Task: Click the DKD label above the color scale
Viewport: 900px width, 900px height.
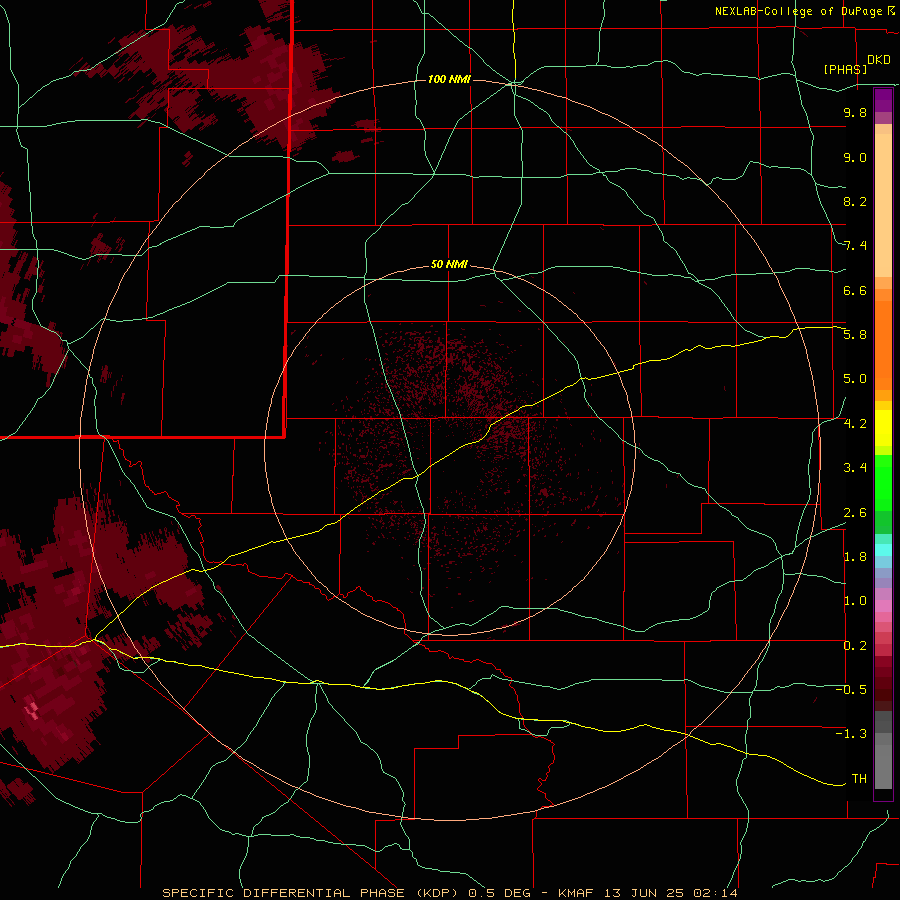Action: [879, 60]
